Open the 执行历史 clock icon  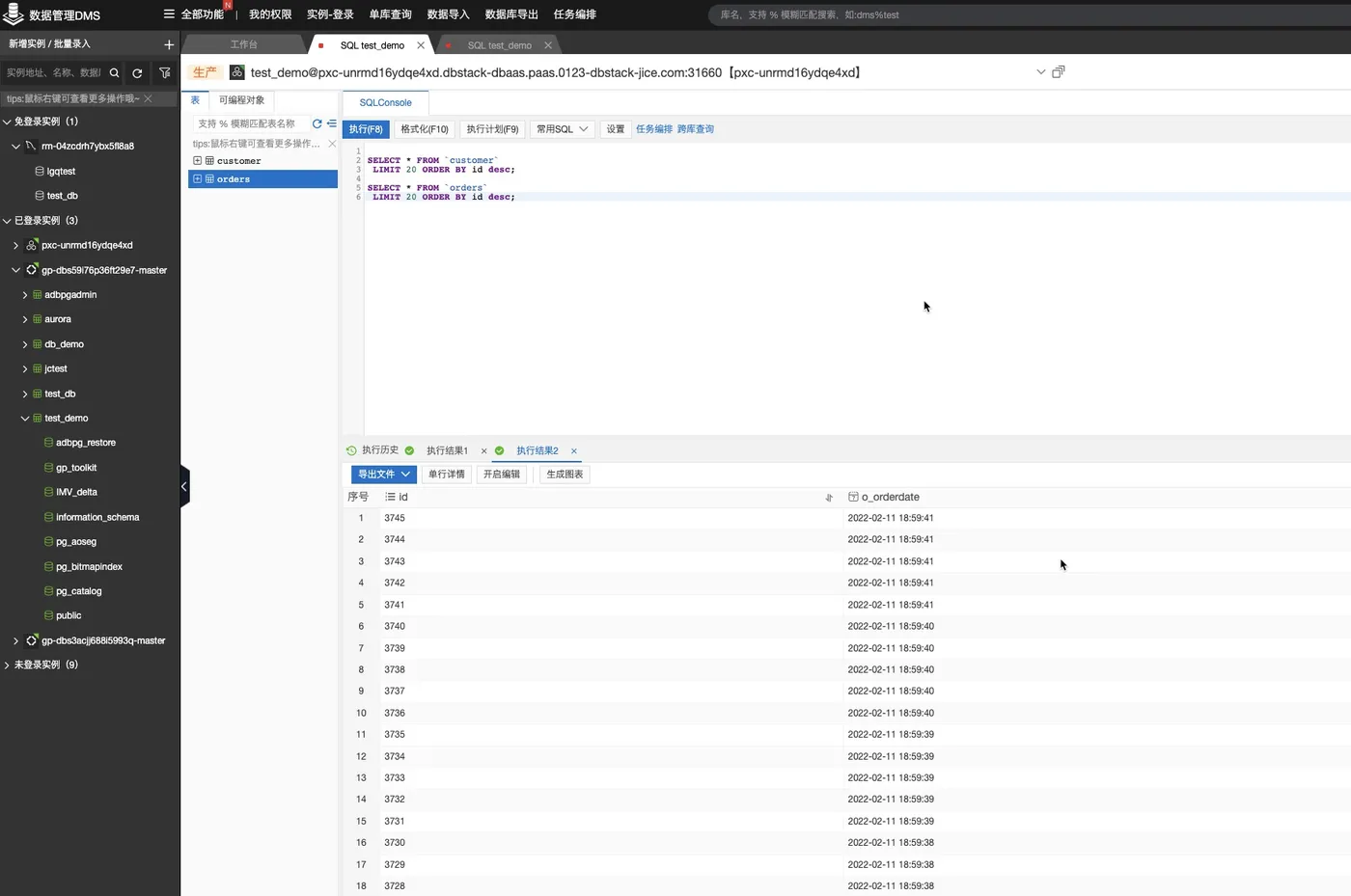[x=351, y=450]
